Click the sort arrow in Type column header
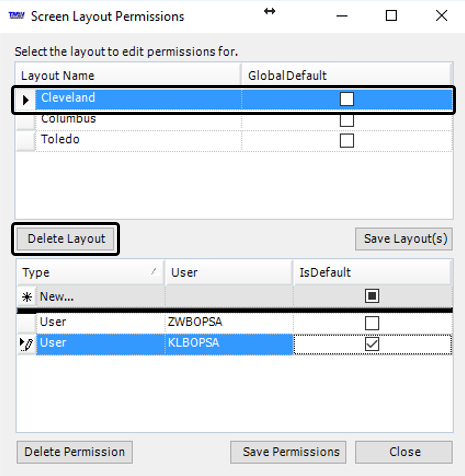Image resolution: width=465 pixels, height=476 pixels. 154,271
